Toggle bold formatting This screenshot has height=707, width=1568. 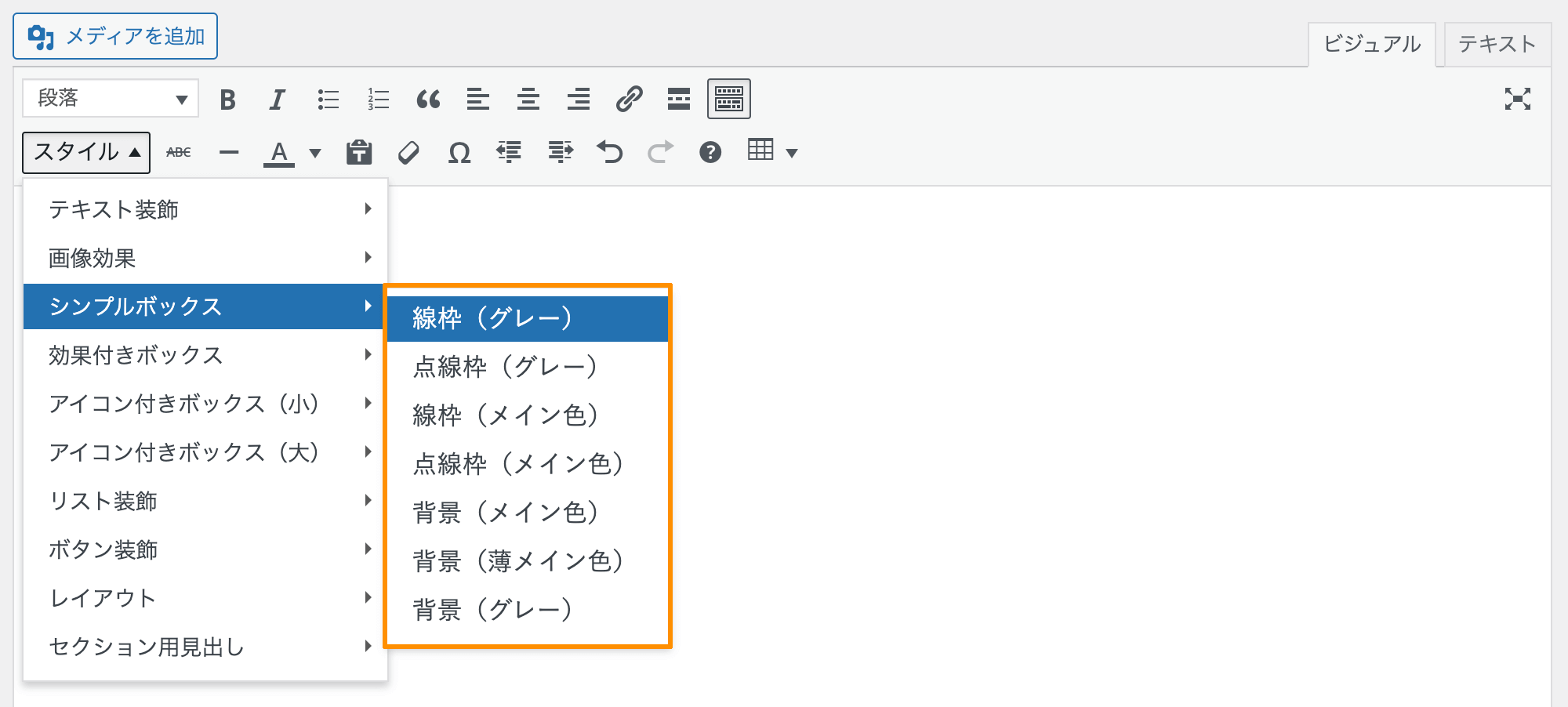point(229,99)
